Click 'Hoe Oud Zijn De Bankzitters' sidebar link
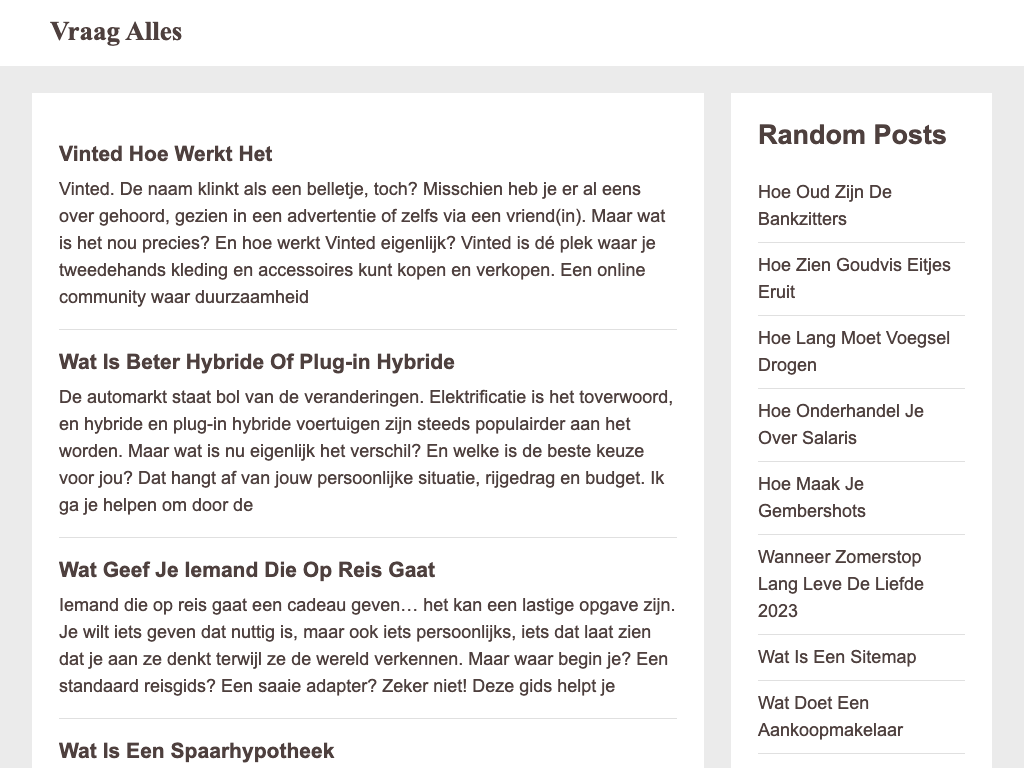 [824, 205]
